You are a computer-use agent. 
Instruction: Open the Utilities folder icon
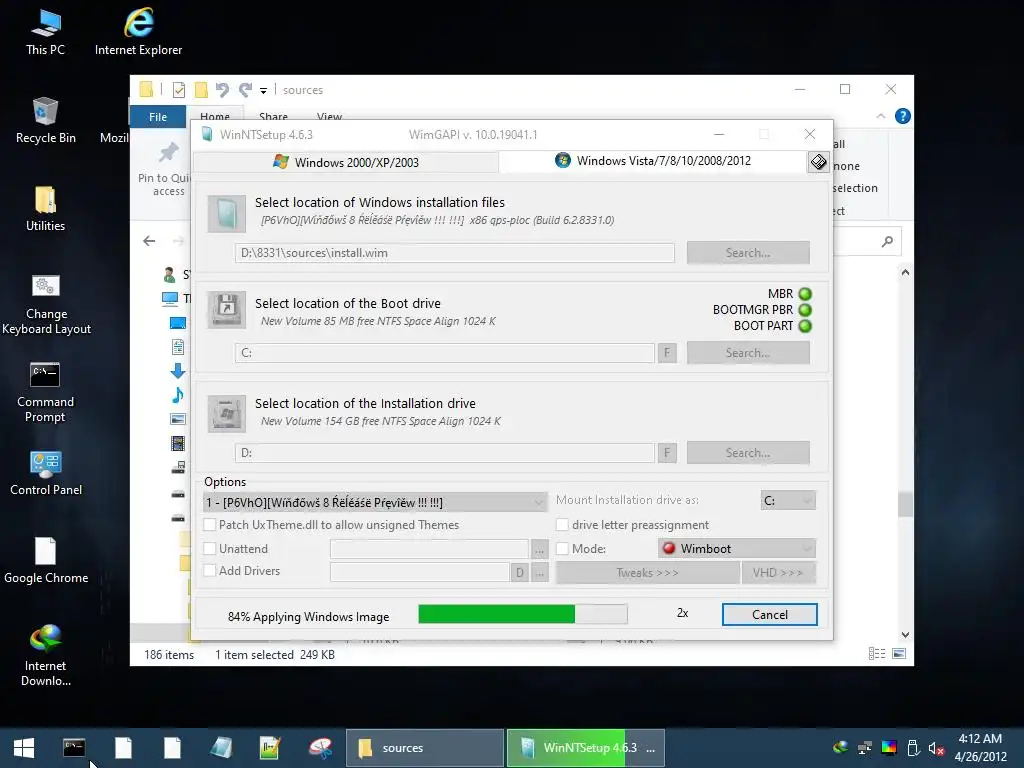tap(45, 208)
